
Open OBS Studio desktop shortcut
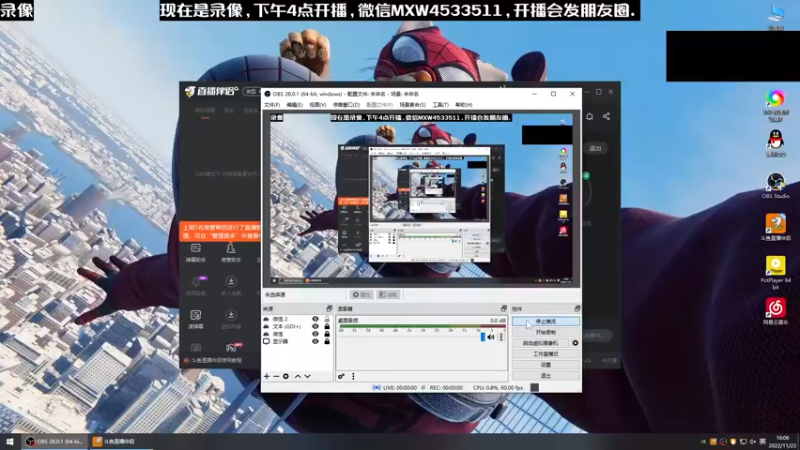(x=776, y=186)
